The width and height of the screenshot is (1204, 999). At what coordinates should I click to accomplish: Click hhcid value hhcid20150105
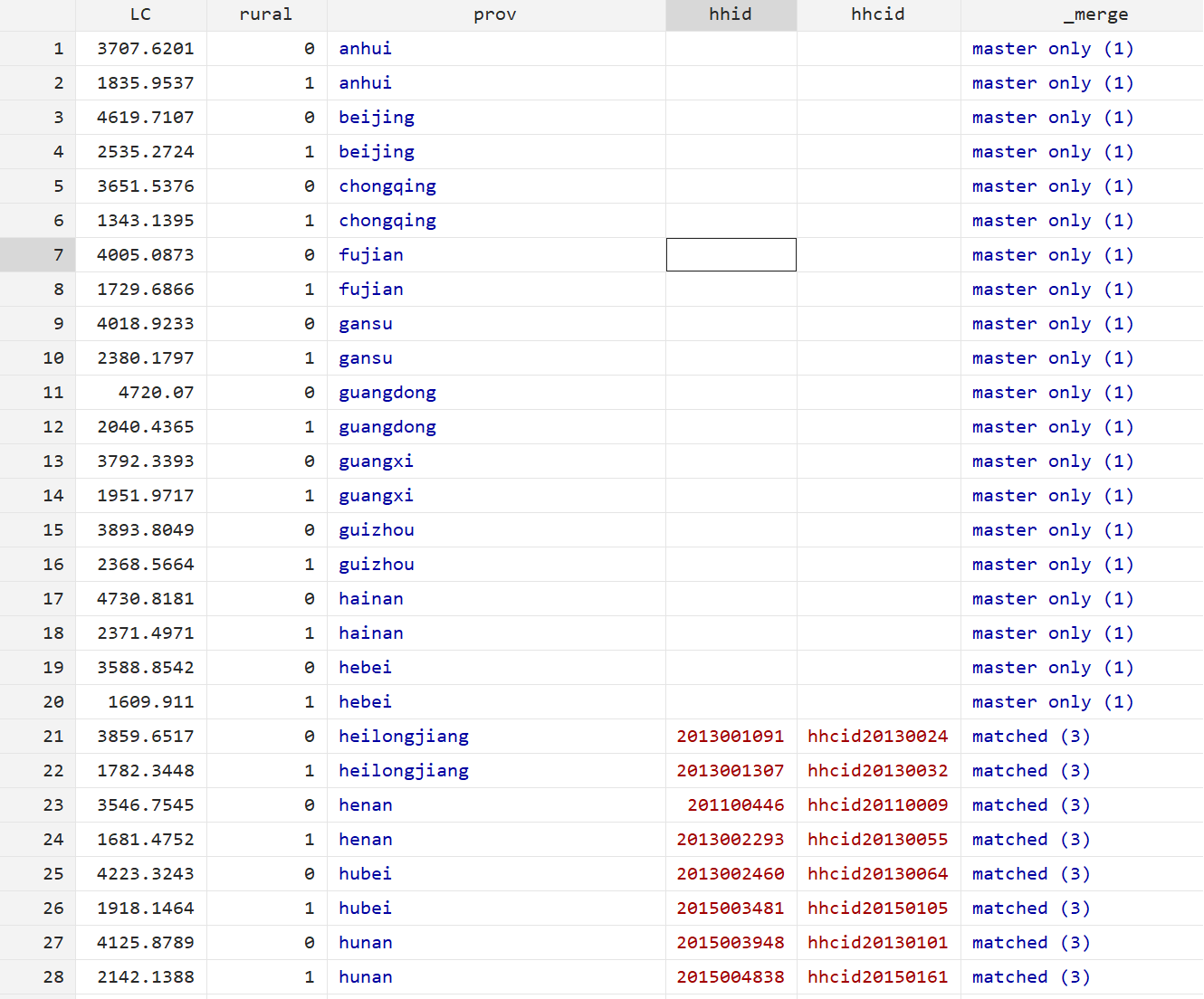click(878, 909)
